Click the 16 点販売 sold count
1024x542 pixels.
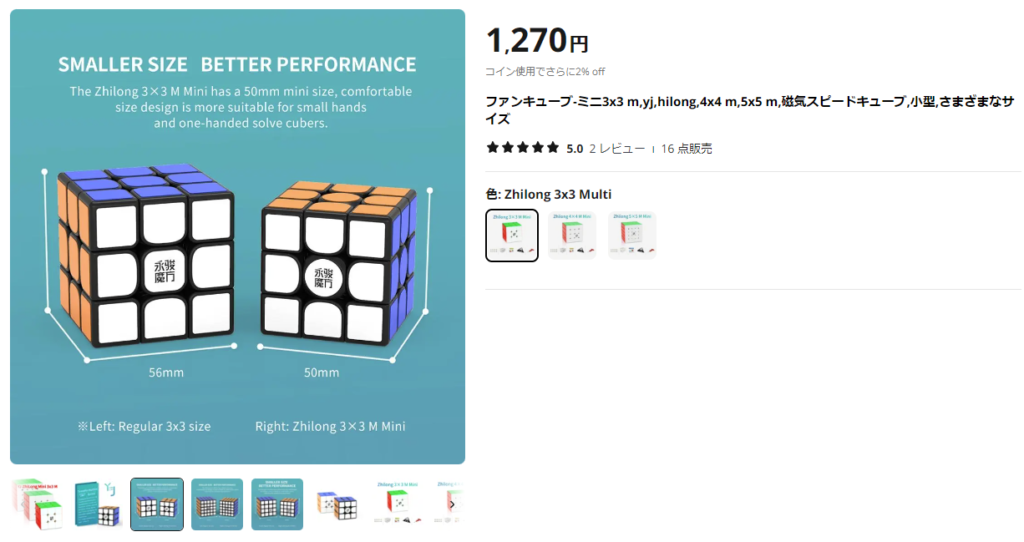686,148
